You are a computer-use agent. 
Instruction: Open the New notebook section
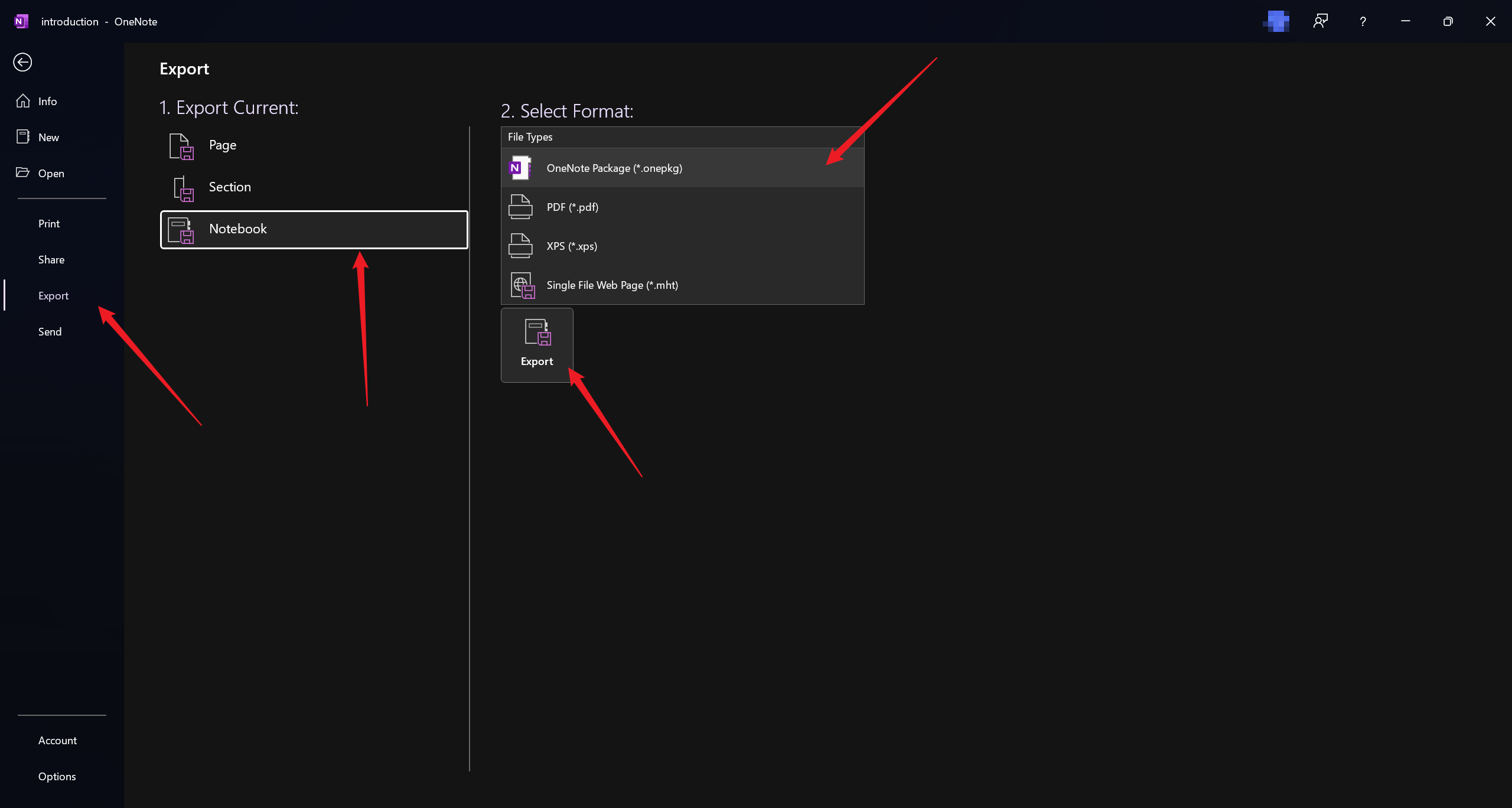[61, 137]
